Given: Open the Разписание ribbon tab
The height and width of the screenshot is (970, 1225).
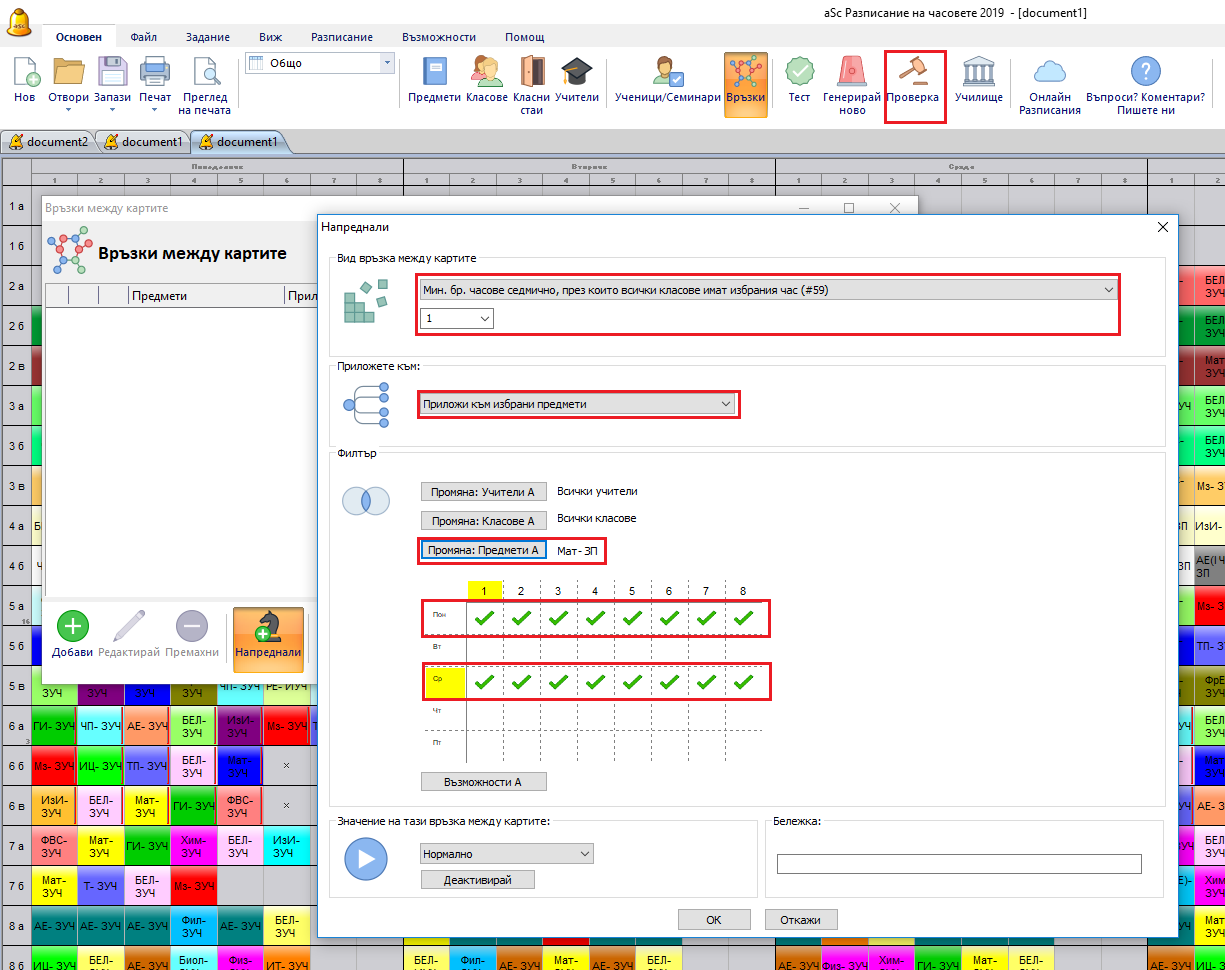Looking at the screenshot, I should (x=342, y=37).
